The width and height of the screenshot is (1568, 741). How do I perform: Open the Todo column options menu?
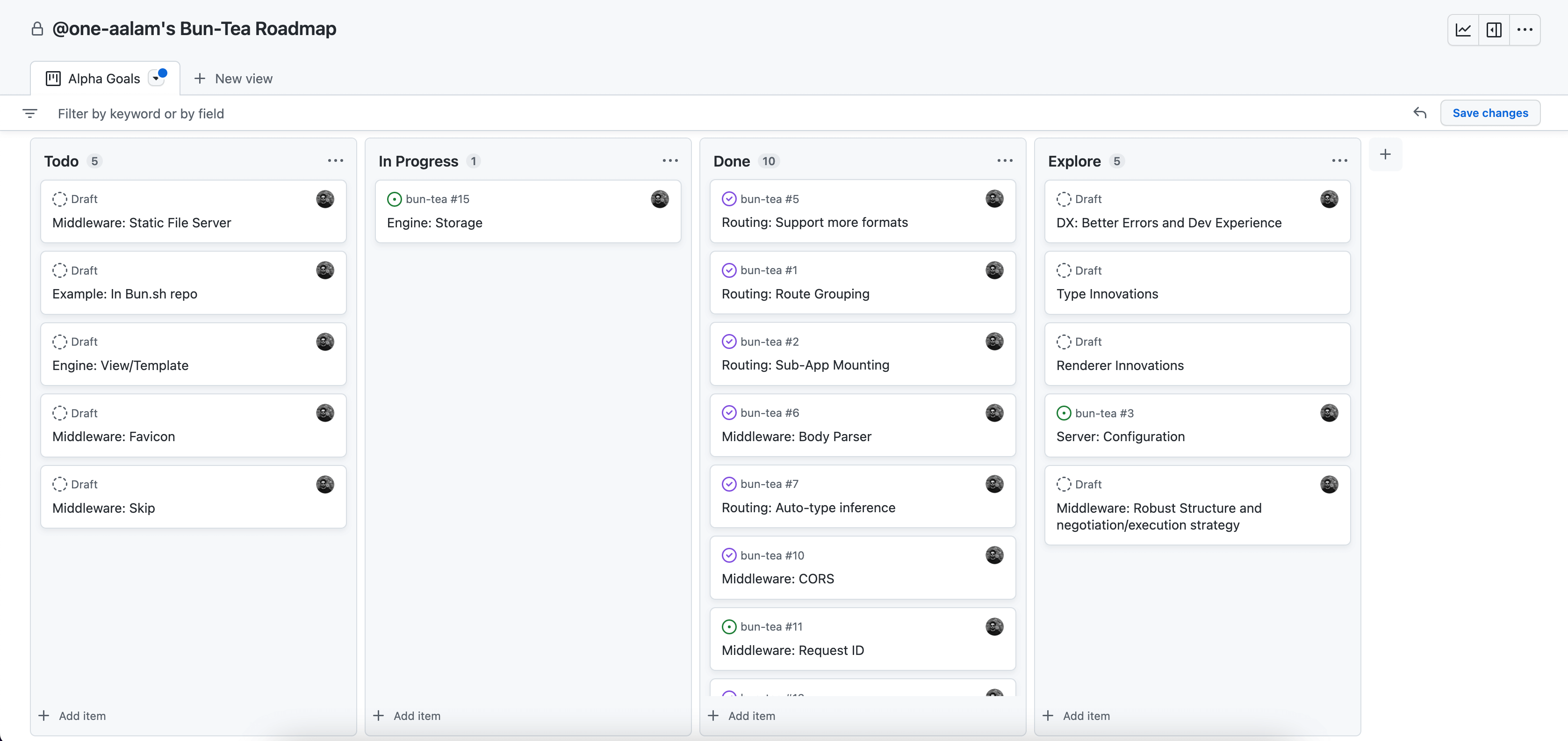coord(335,161)
